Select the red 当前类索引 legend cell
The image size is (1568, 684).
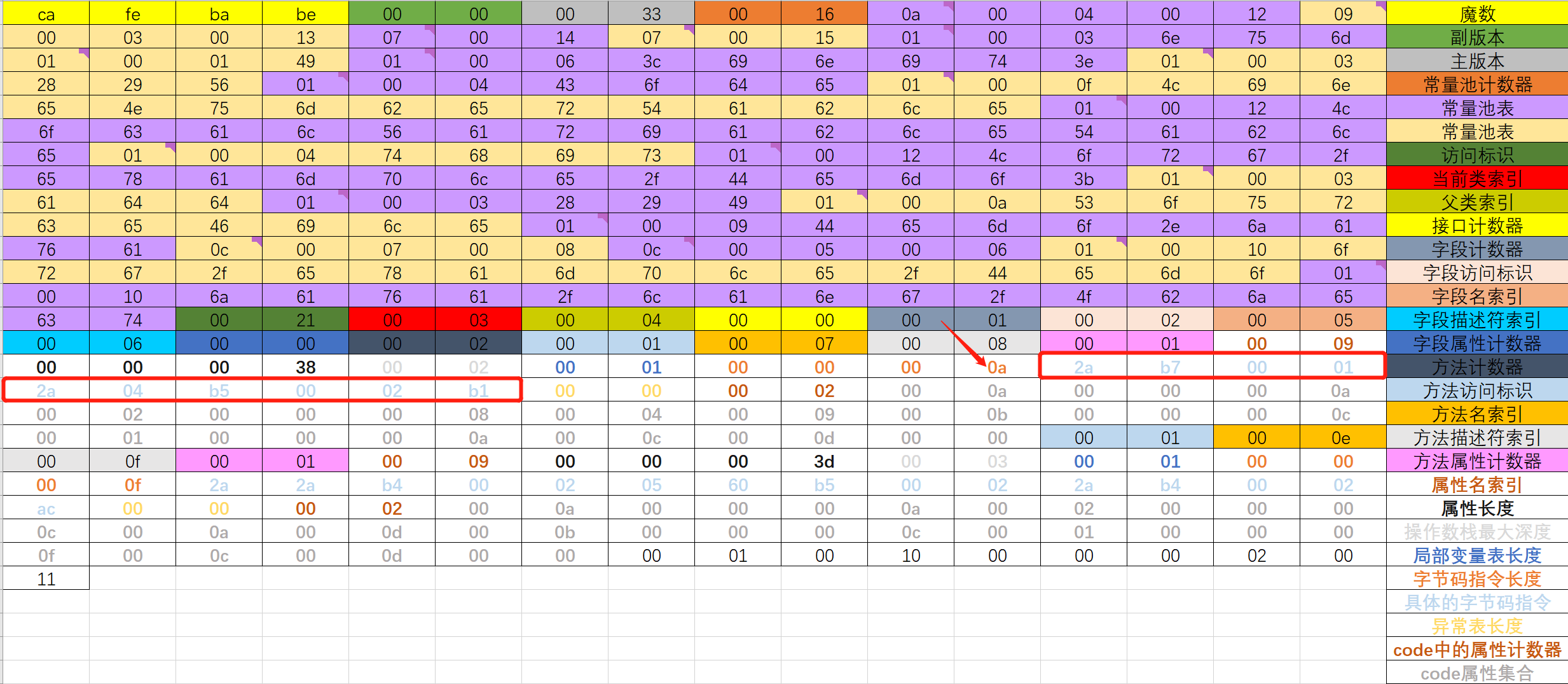[x=1476, y=179]
